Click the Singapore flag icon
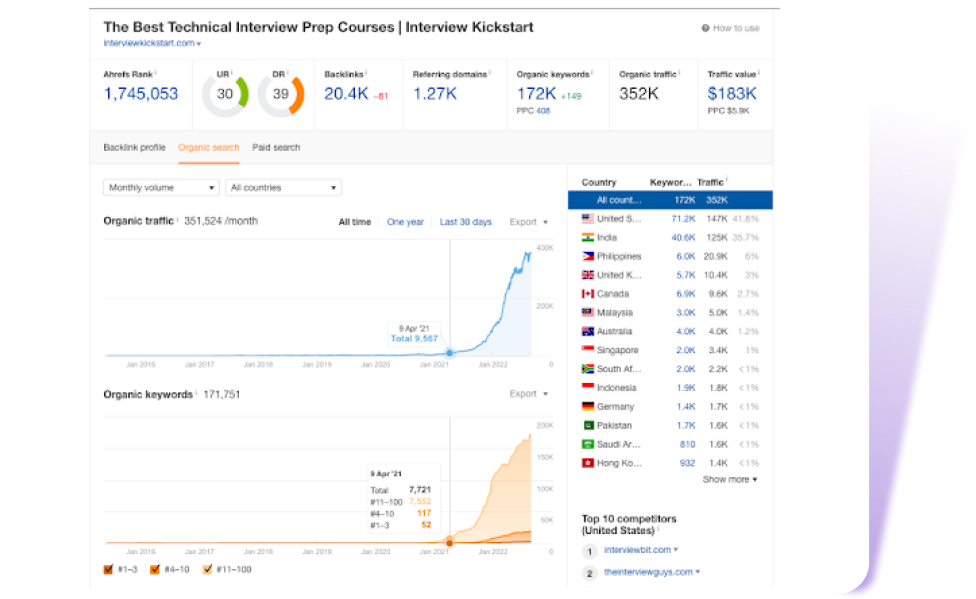This screenshot has height=599, width=976. click(x=588, y=350)
